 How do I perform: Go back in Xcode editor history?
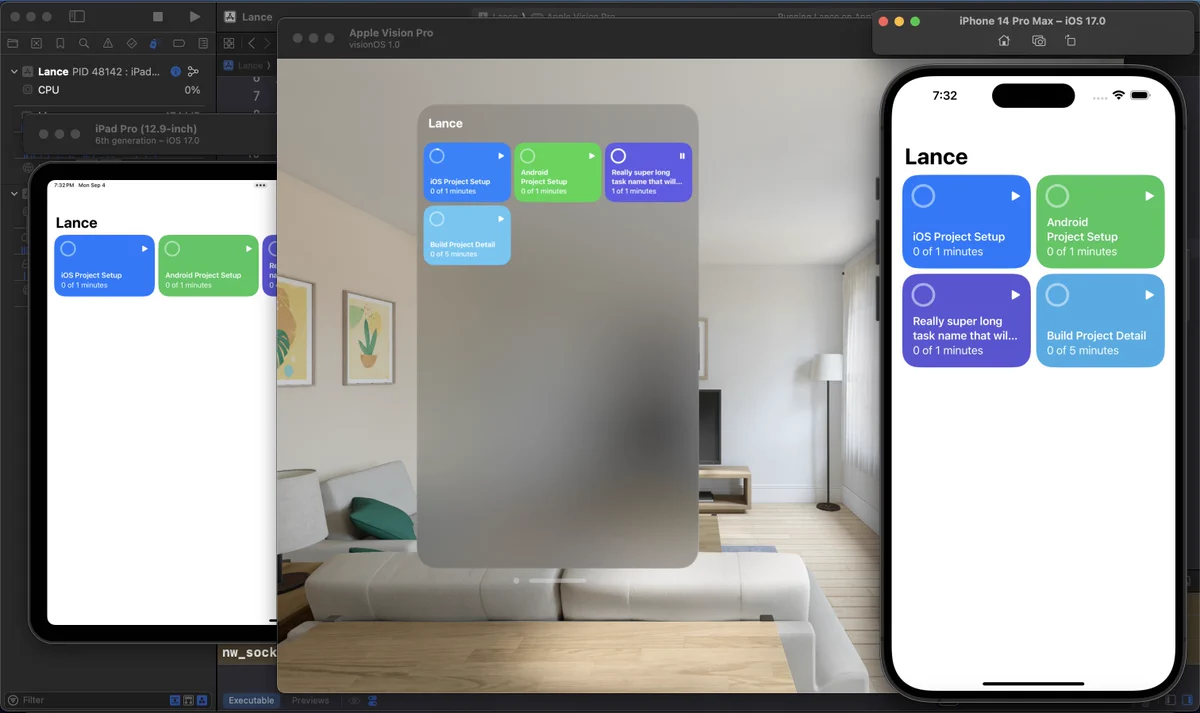(251, 43)
